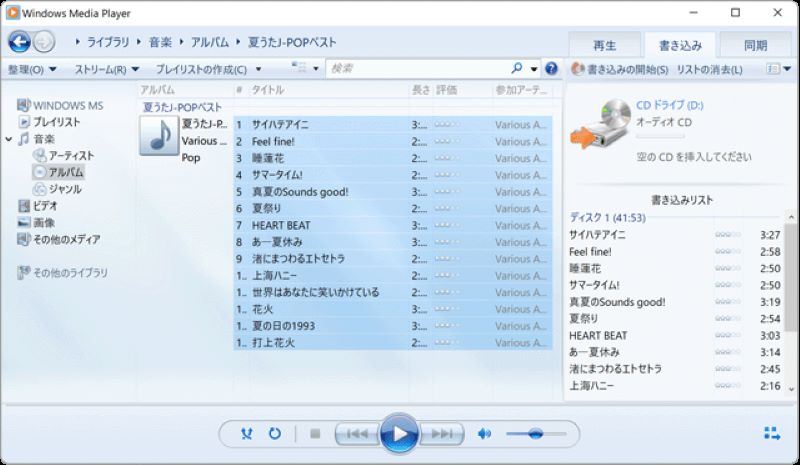800x465 pixels.
Task: Click into the 検索 search field
Action: click(418, 68)
